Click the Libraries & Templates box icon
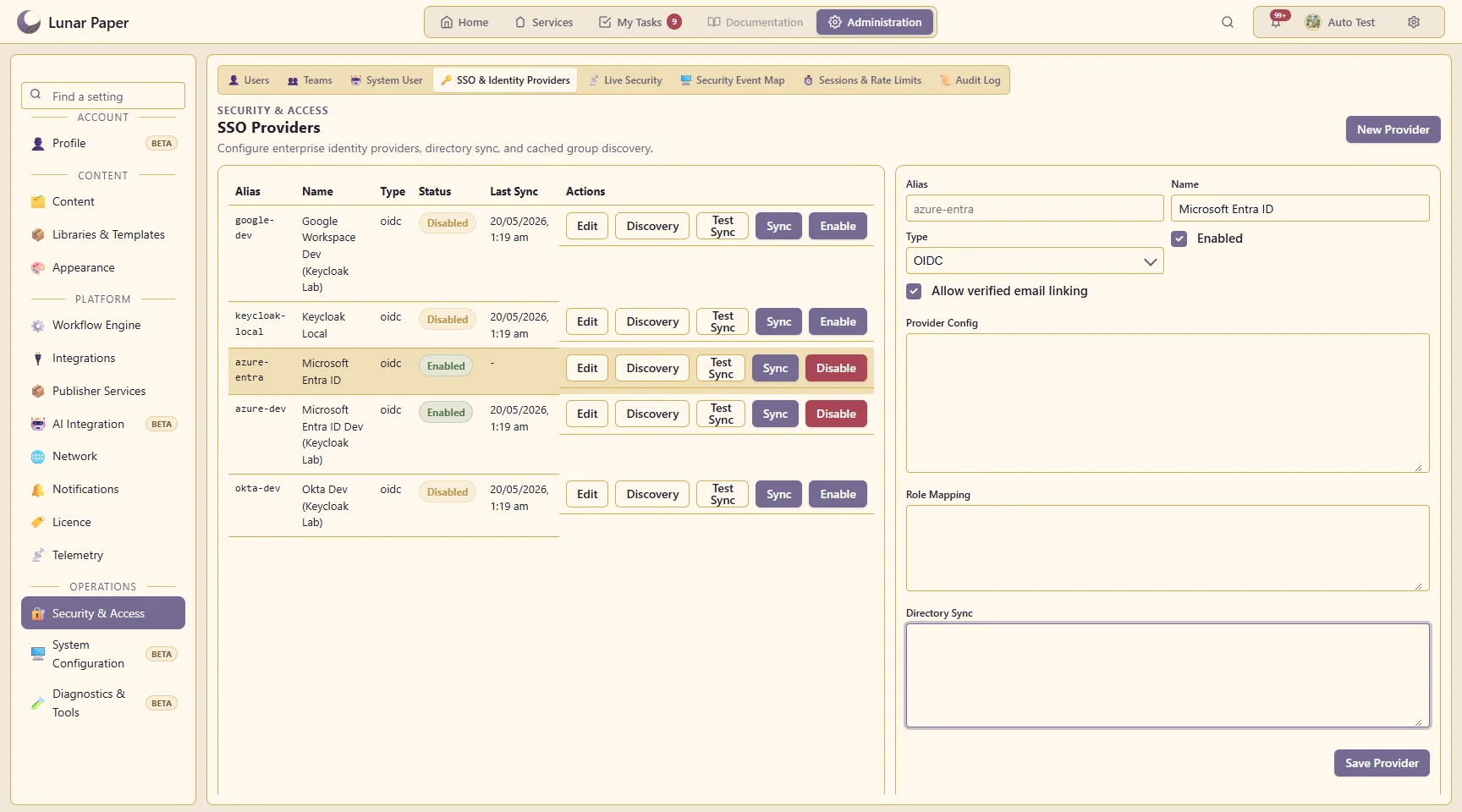Viewport: 1462px width, 812px height. (38, 235)
